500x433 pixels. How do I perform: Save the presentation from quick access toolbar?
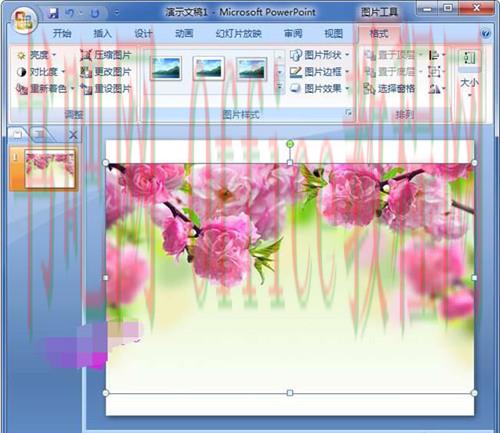coord(53,13)
